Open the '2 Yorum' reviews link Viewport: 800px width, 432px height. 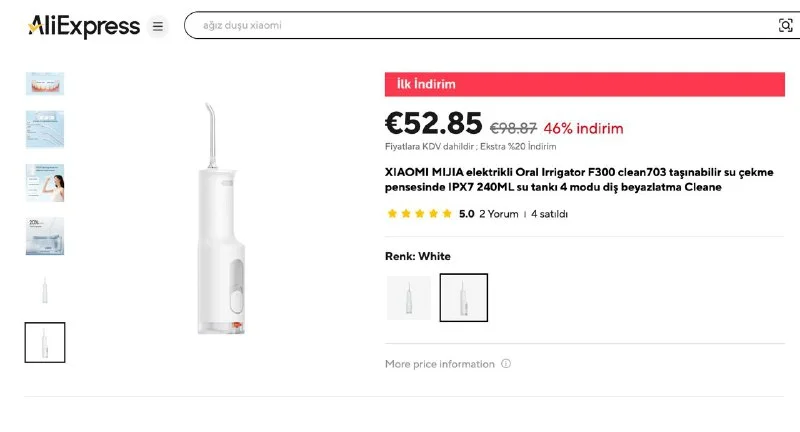pyautogui.click(x=499, y=213)
